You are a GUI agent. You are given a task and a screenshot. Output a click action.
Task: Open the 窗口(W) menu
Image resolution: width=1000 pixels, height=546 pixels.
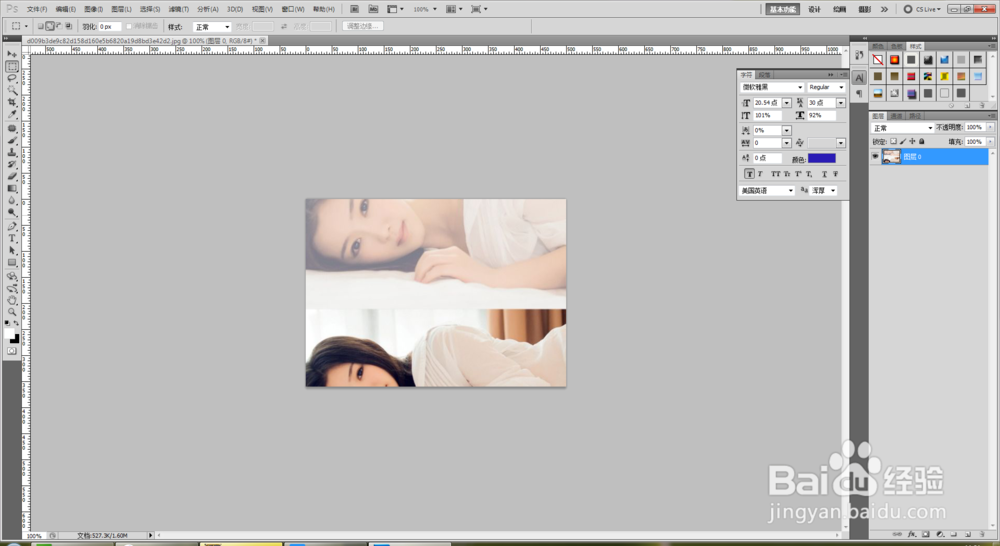pos(293,9)
